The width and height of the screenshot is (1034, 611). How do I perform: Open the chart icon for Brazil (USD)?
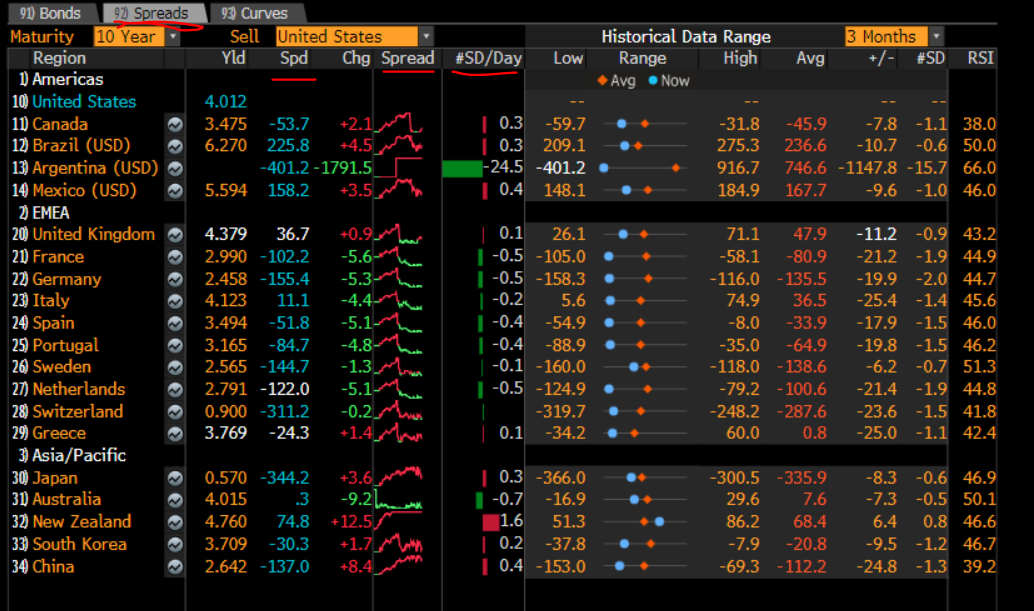point(175,146)
